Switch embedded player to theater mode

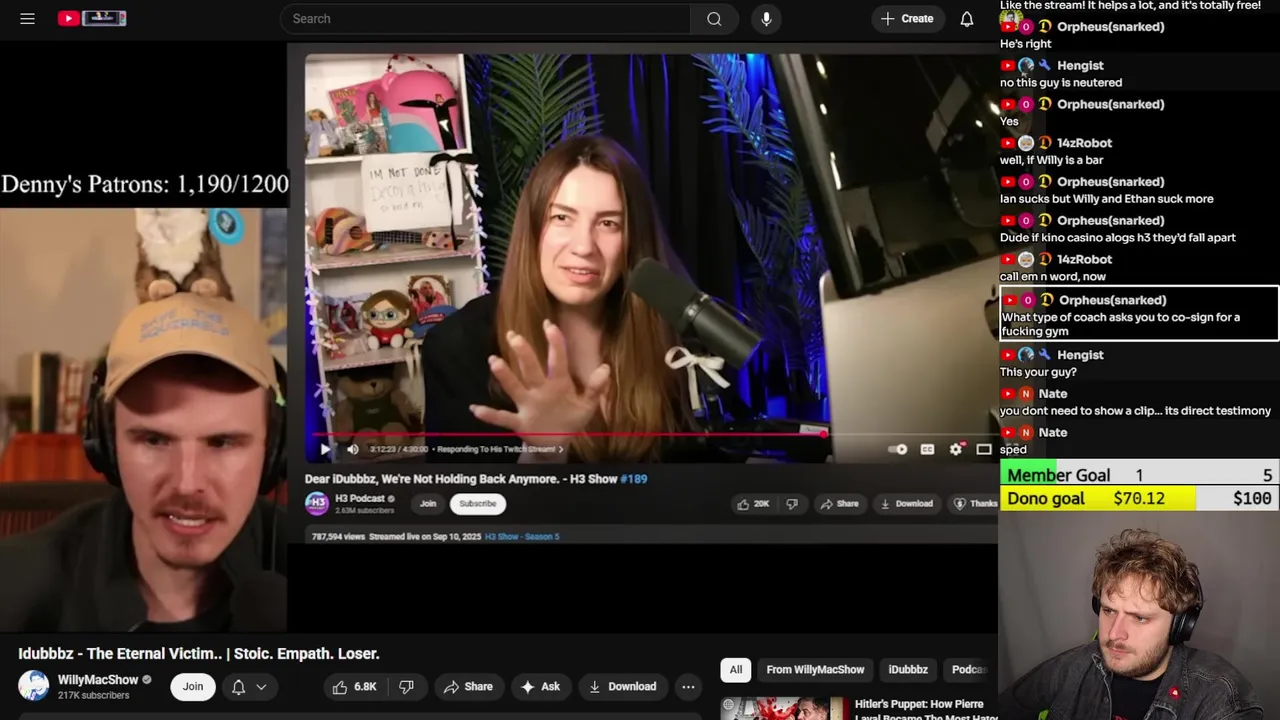pos(984,450)
